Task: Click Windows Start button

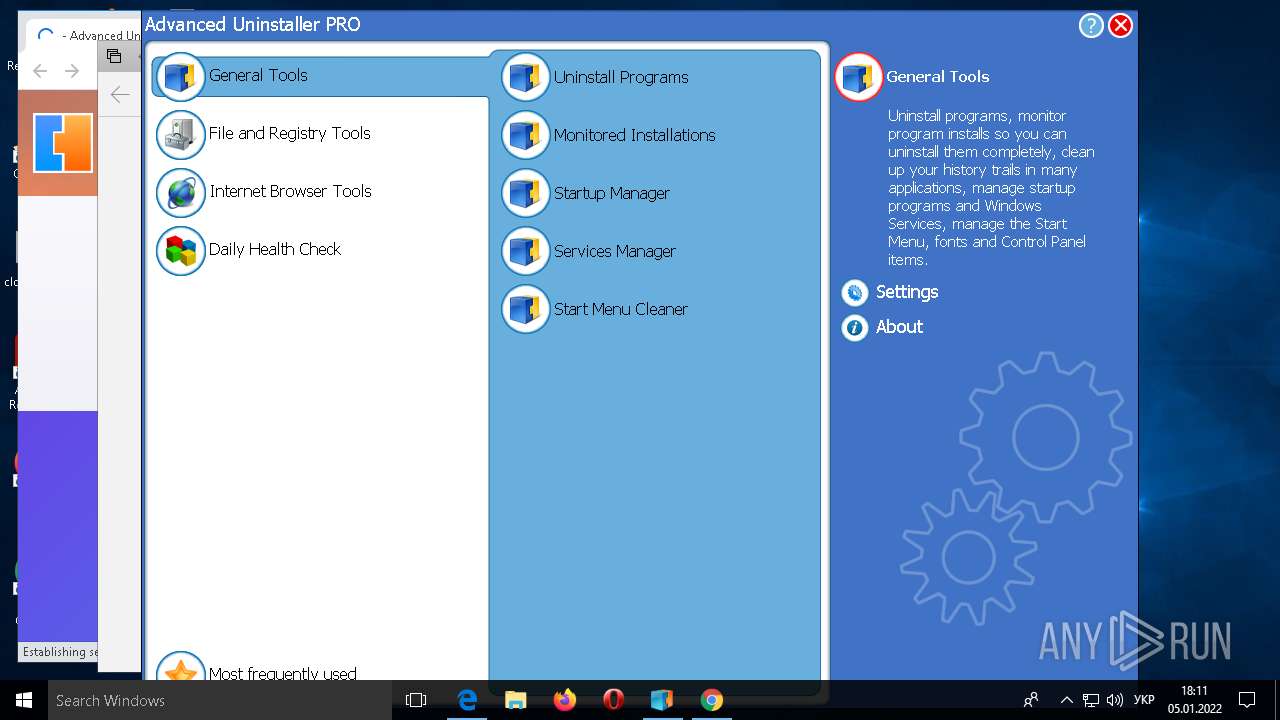Action: pos(24,700)
